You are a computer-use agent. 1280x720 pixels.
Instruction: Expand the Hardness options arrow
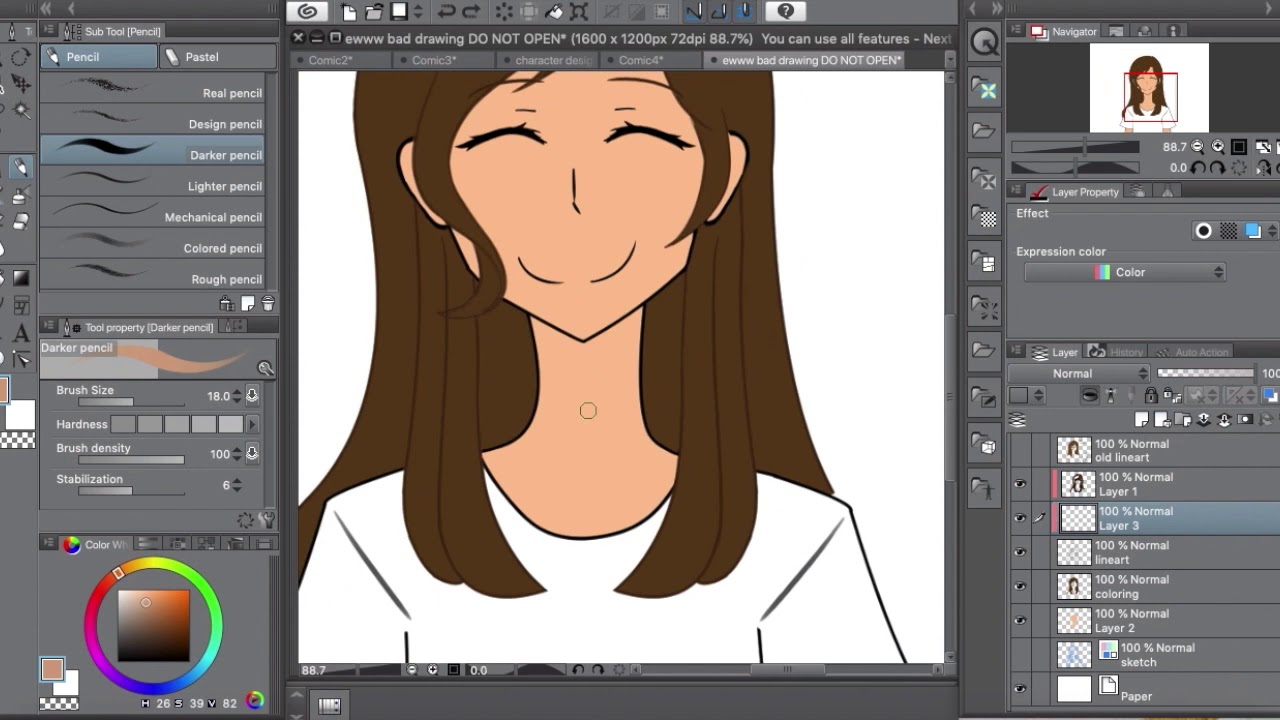click(252, 425)
